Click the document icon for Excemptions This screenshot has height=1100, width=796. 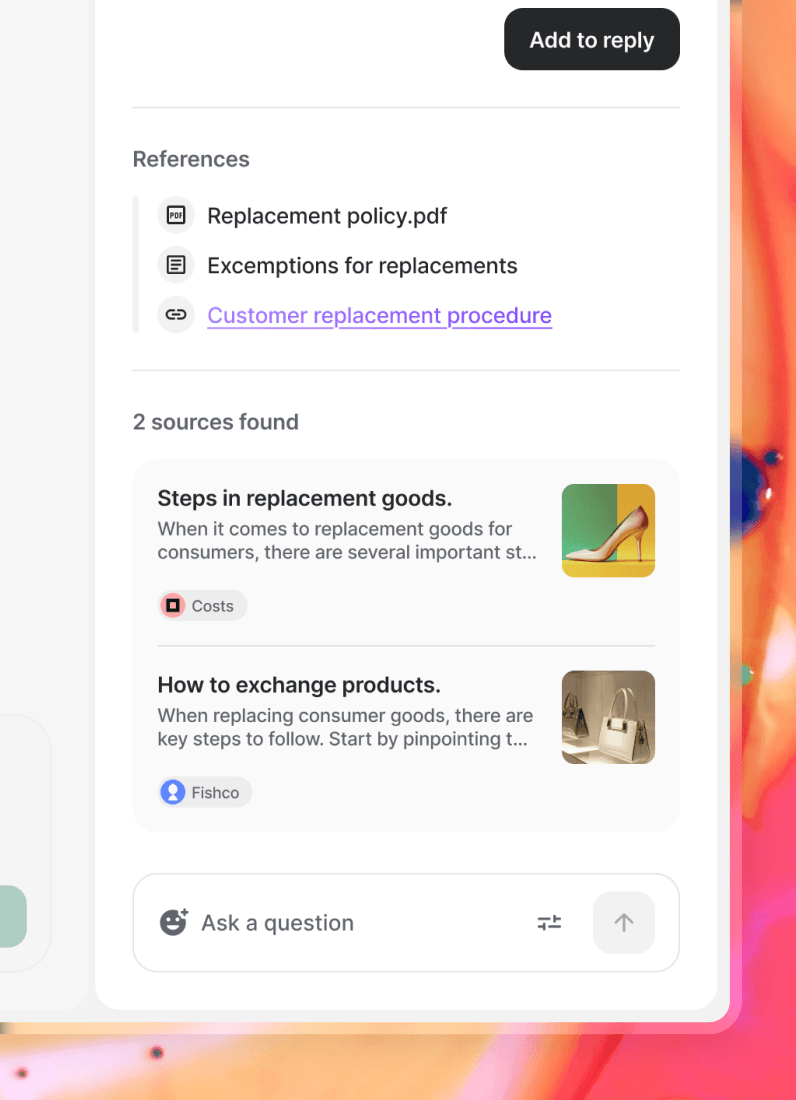tap(176, 265)
